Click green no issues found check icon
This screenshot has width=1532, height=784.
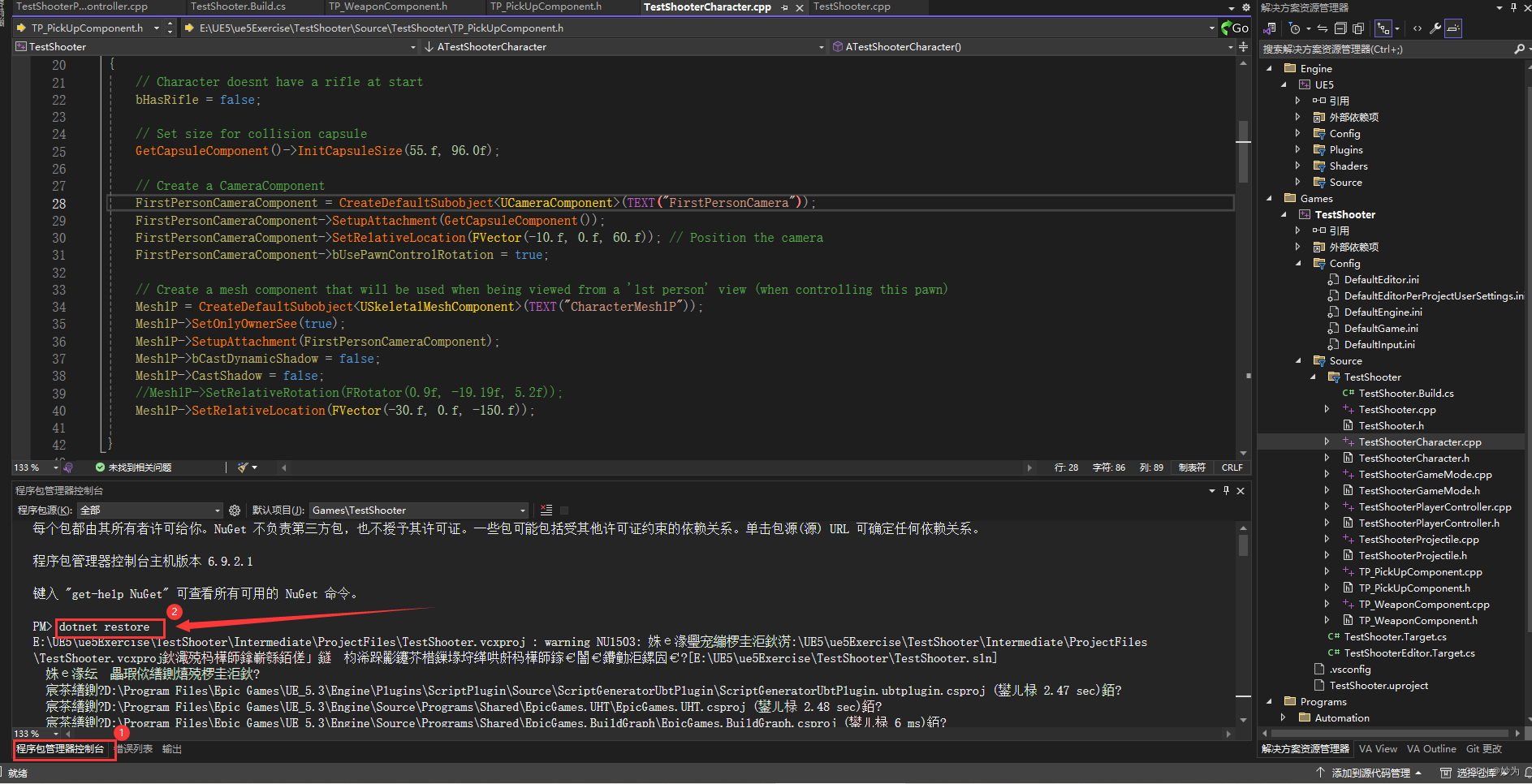pos(100,467)
